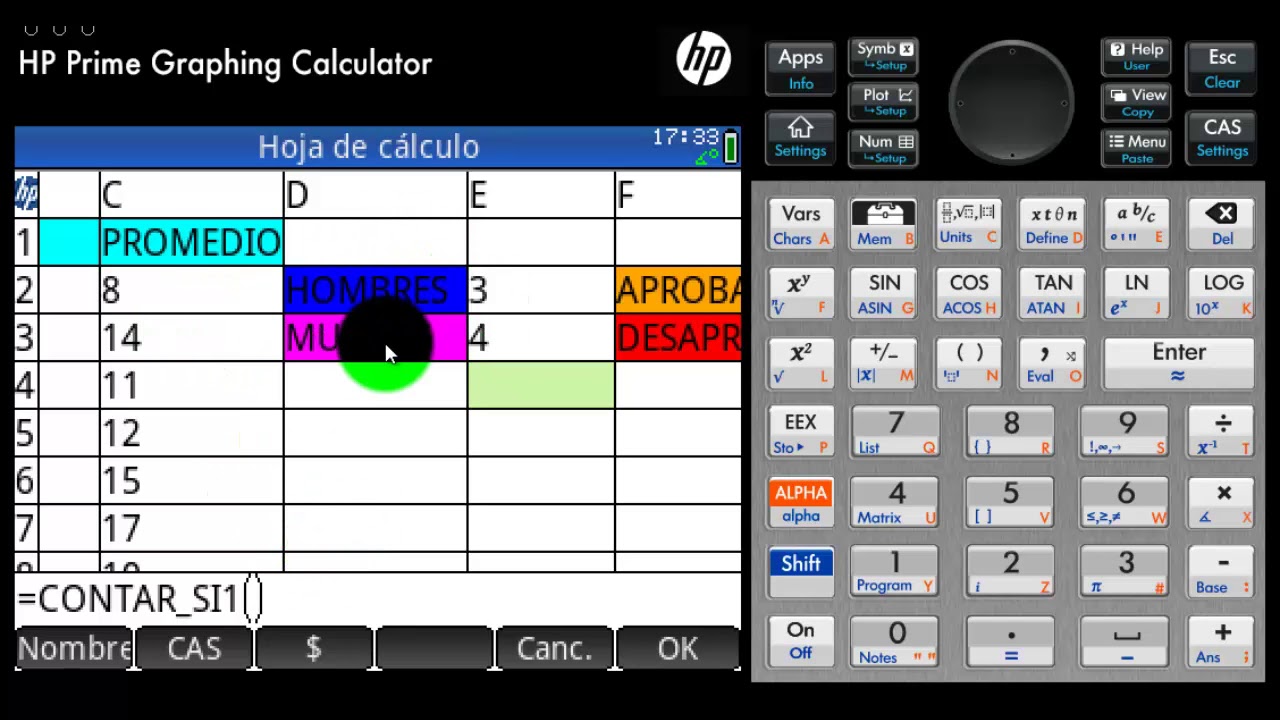Tap the Num Setup key

tap(884, 148)
